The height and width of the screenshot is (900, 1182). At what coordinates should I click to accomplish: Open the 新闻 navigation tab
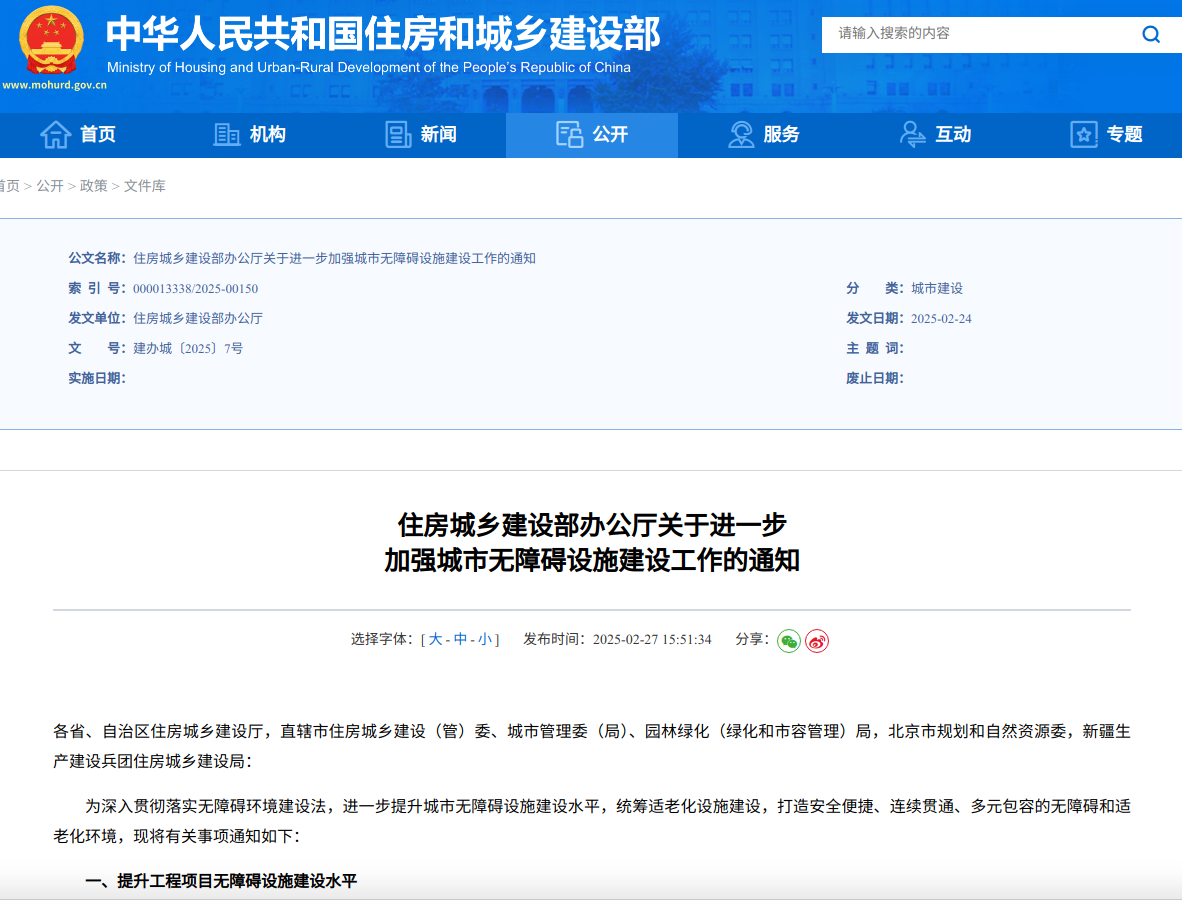pos(421,135)
